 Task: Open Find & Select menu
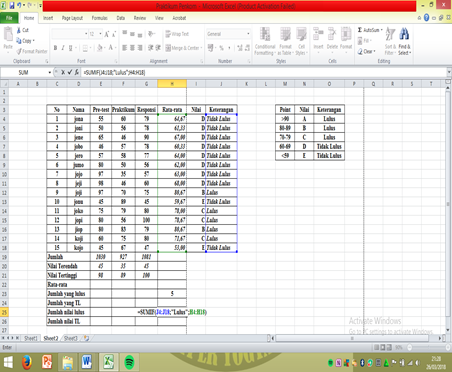[404, 41]
